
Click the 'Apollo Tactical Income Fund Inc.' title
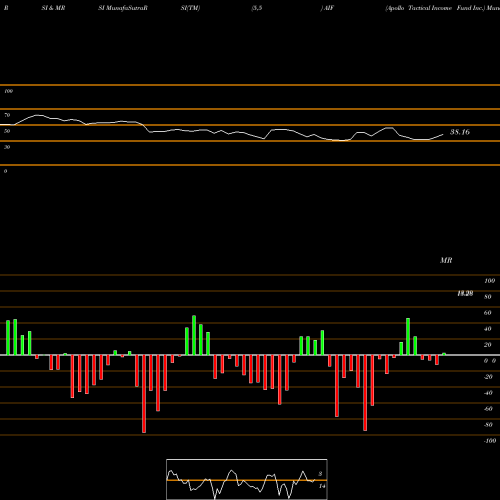coord(435,8)
